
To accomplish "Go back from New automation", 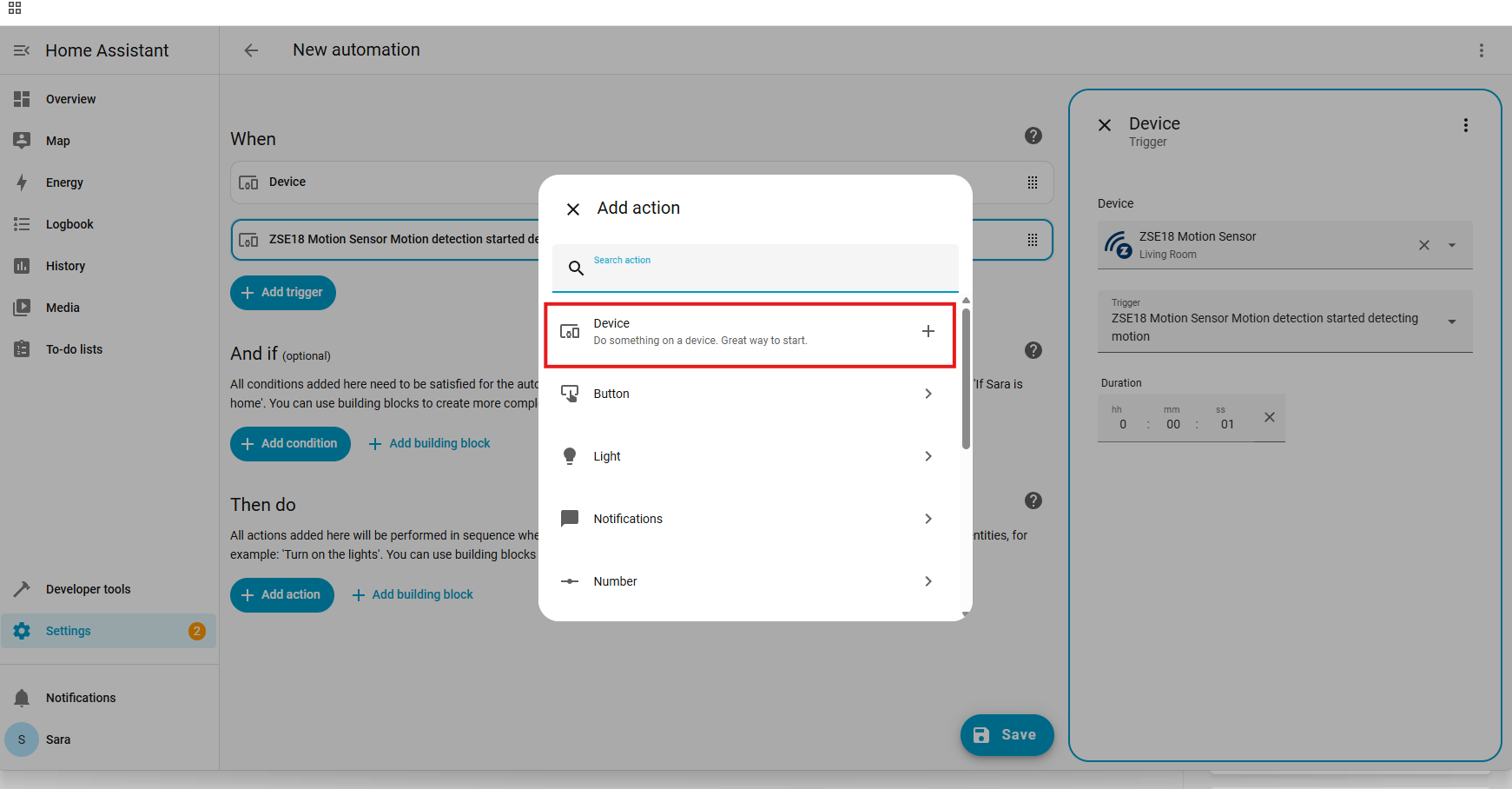I will pyautogui.click(x=251, y=50).
